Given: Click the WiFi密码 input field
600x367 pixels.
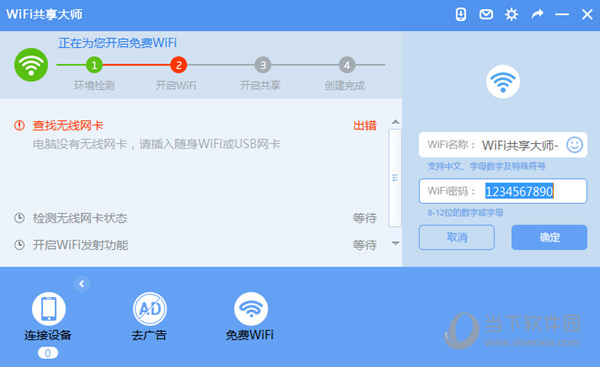Looking at the screenshot, I should point(503,191).
